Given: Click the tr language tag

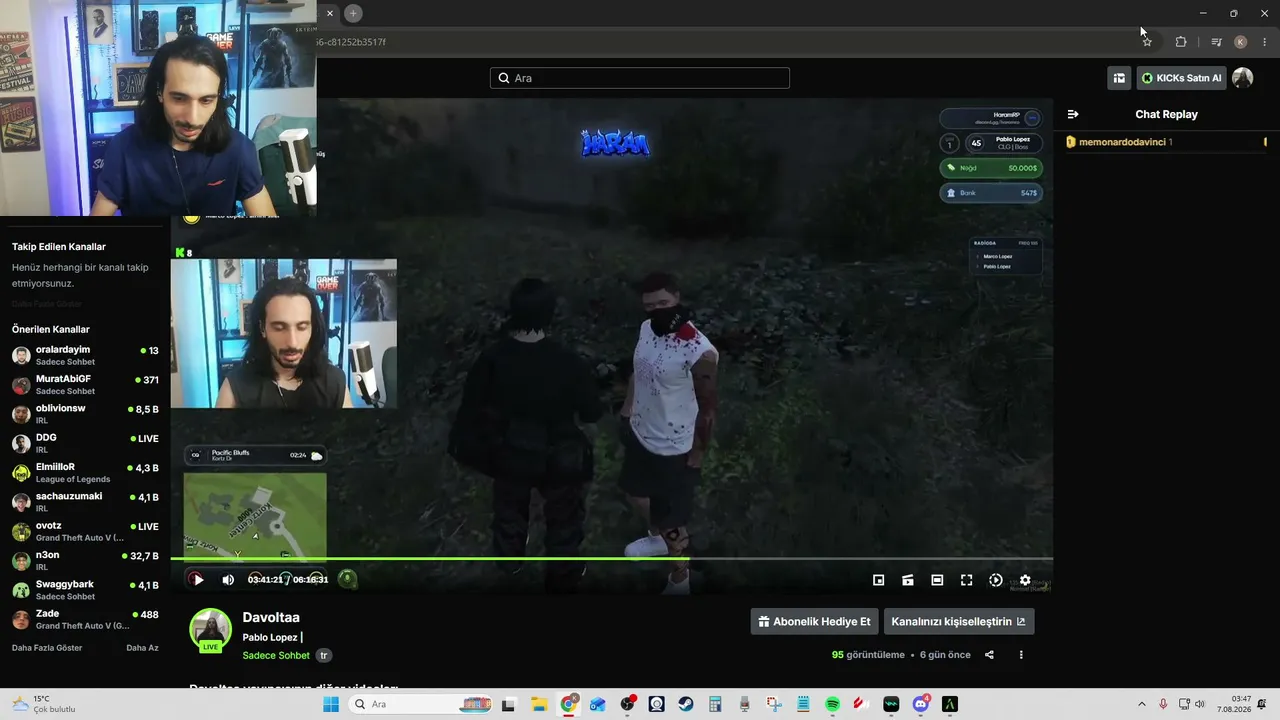Looking at the screenshot, I should coord(323,656).
